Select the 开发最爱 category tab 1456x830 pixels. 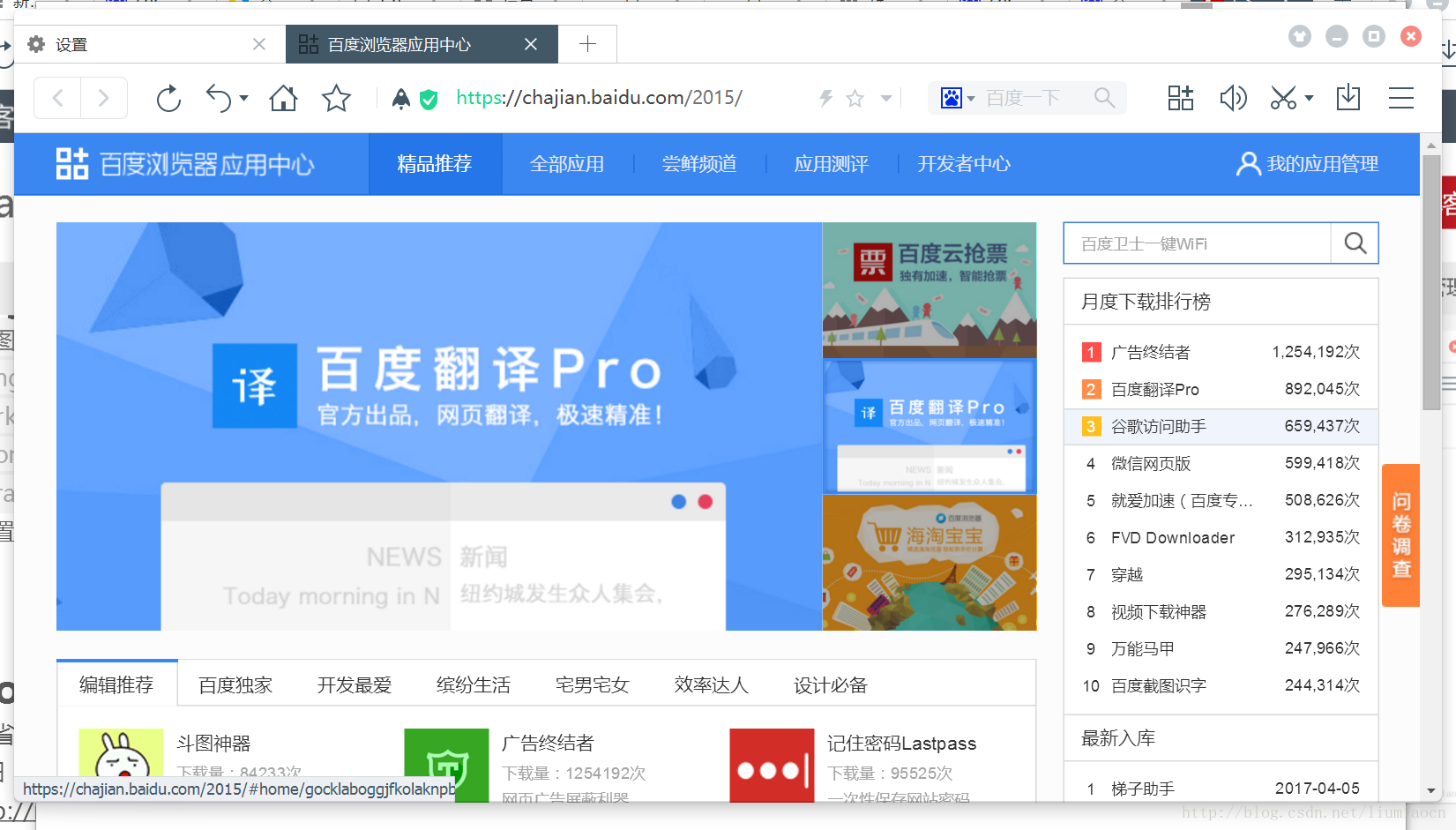[x=355, y=685]
